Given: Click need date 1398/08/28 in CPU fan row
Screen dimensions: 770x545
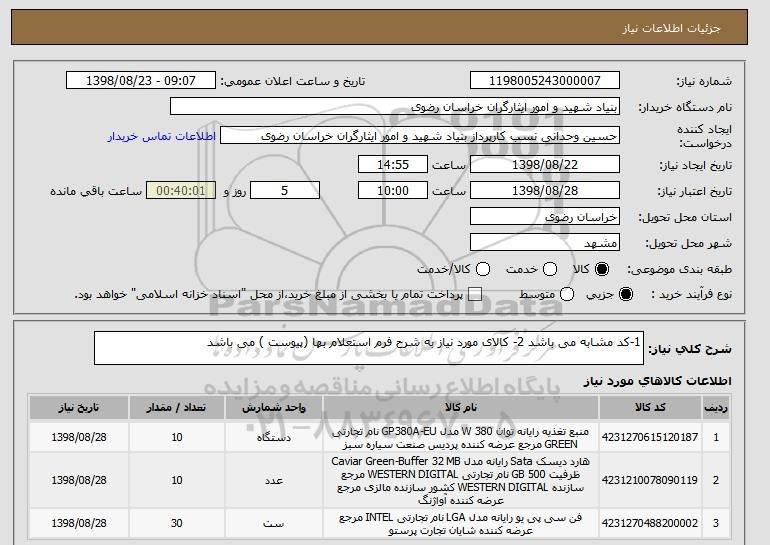Looking at the screenshot, I should point(79,523).
